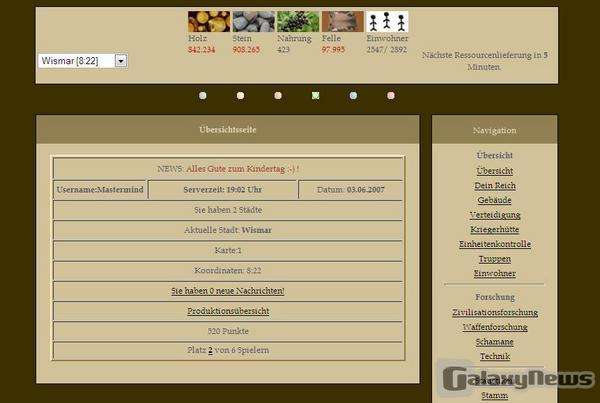Viewport: 600px width, 403px height.
Task: Click the 'Serverzeit: 19:02 Uhr' cell
Action: coord(223,189)
